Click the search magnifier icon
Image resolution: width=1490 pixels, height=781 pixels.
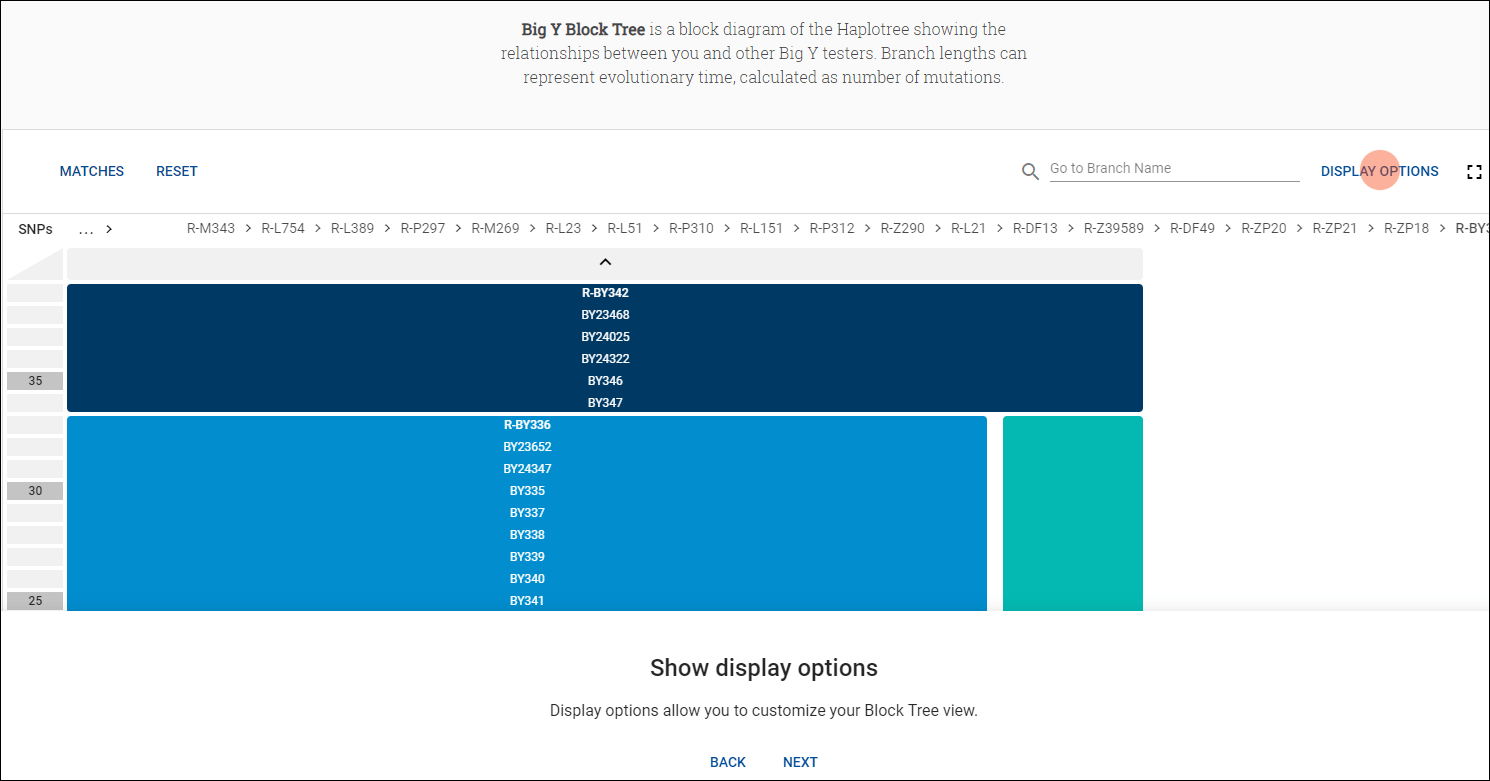[1030, 171]
